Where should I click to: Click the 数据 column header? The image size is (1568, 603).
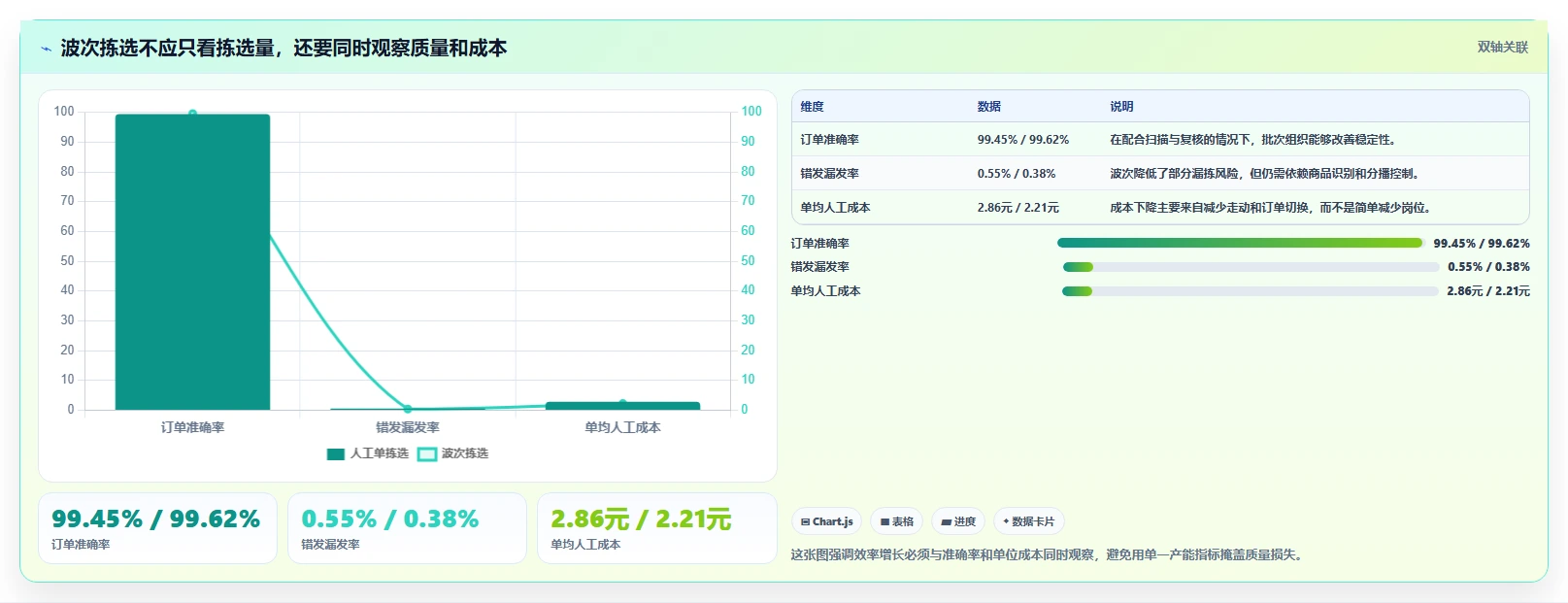pyautogui.click(x=989, y=107)
